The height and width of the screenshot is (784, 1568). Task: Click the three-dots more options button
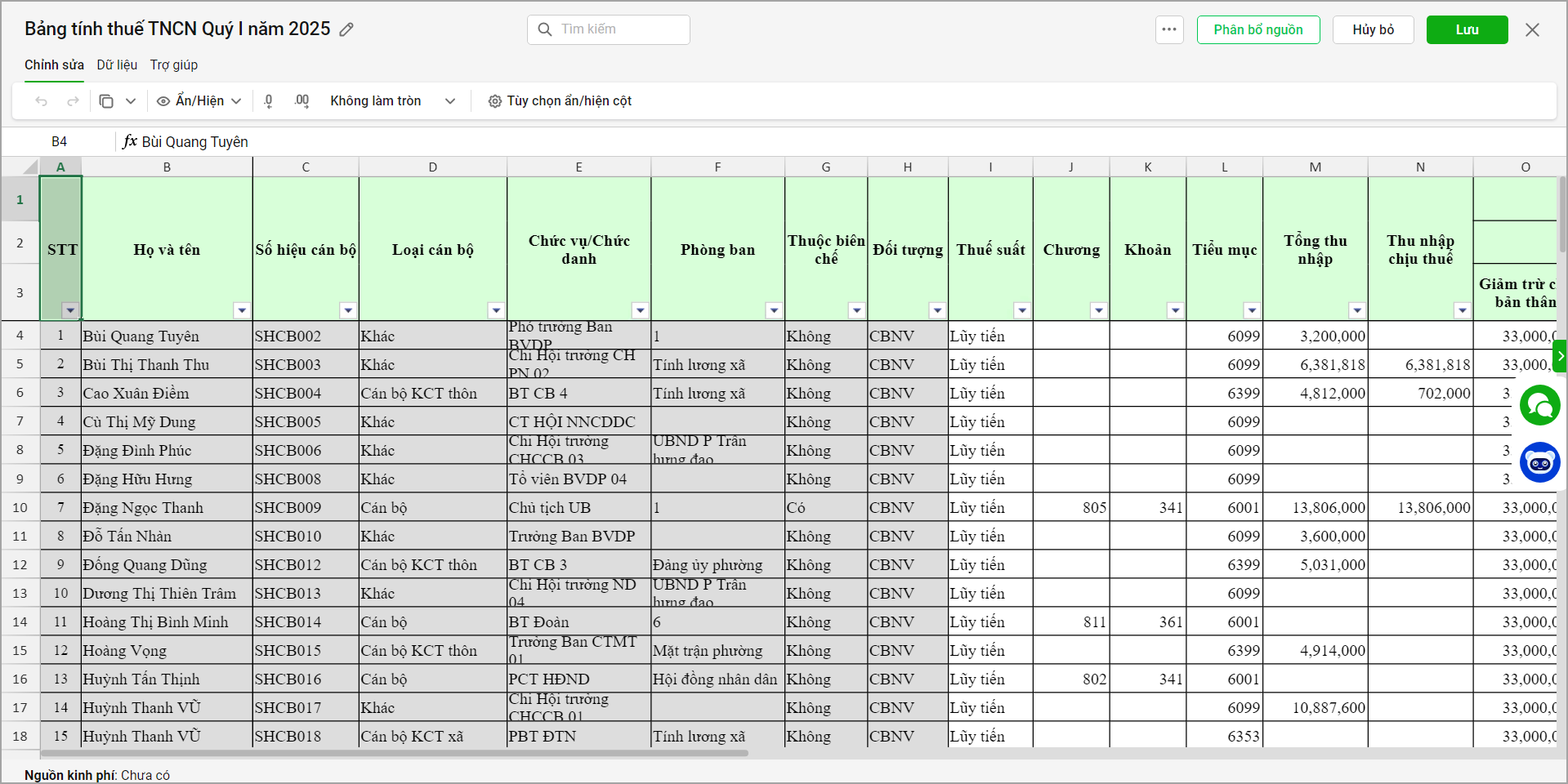pos(1169,29)
